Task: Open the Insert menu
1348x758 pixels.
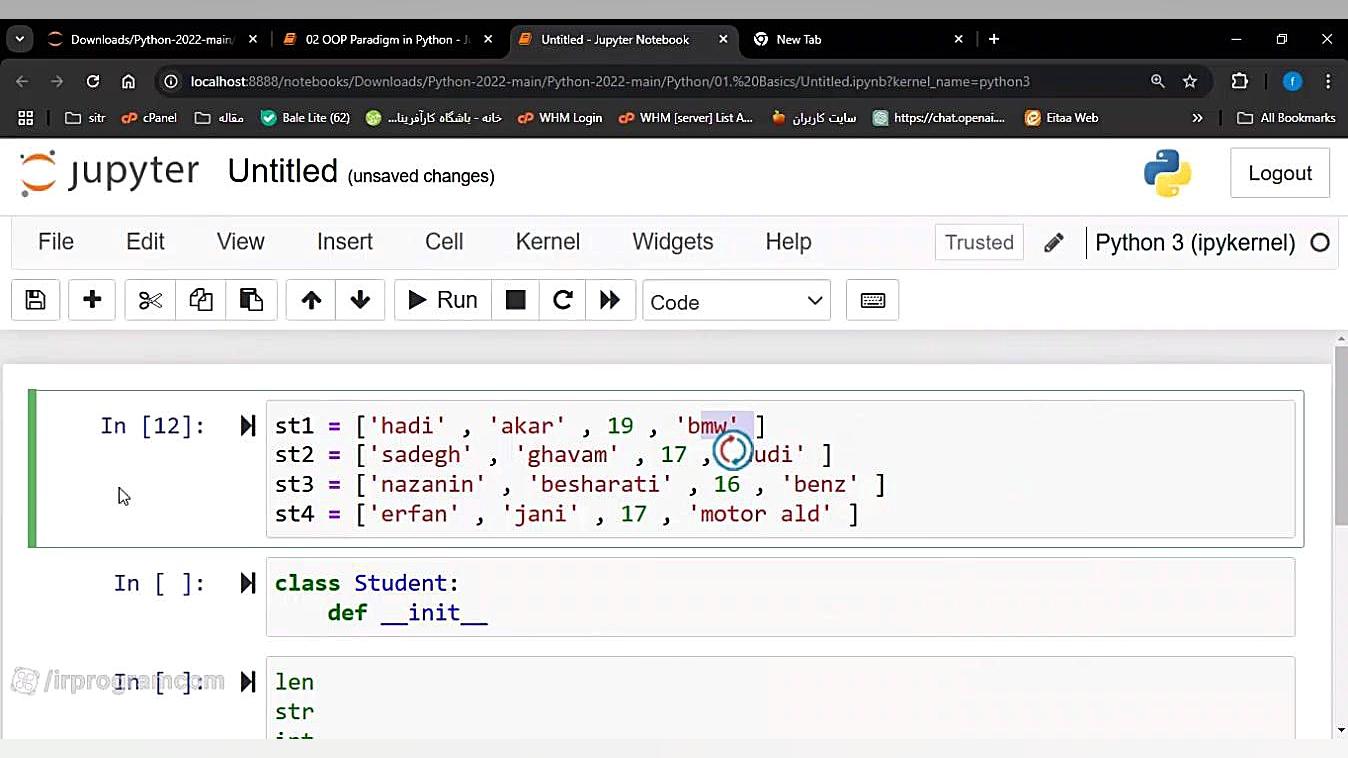Action: pos(345,242)
